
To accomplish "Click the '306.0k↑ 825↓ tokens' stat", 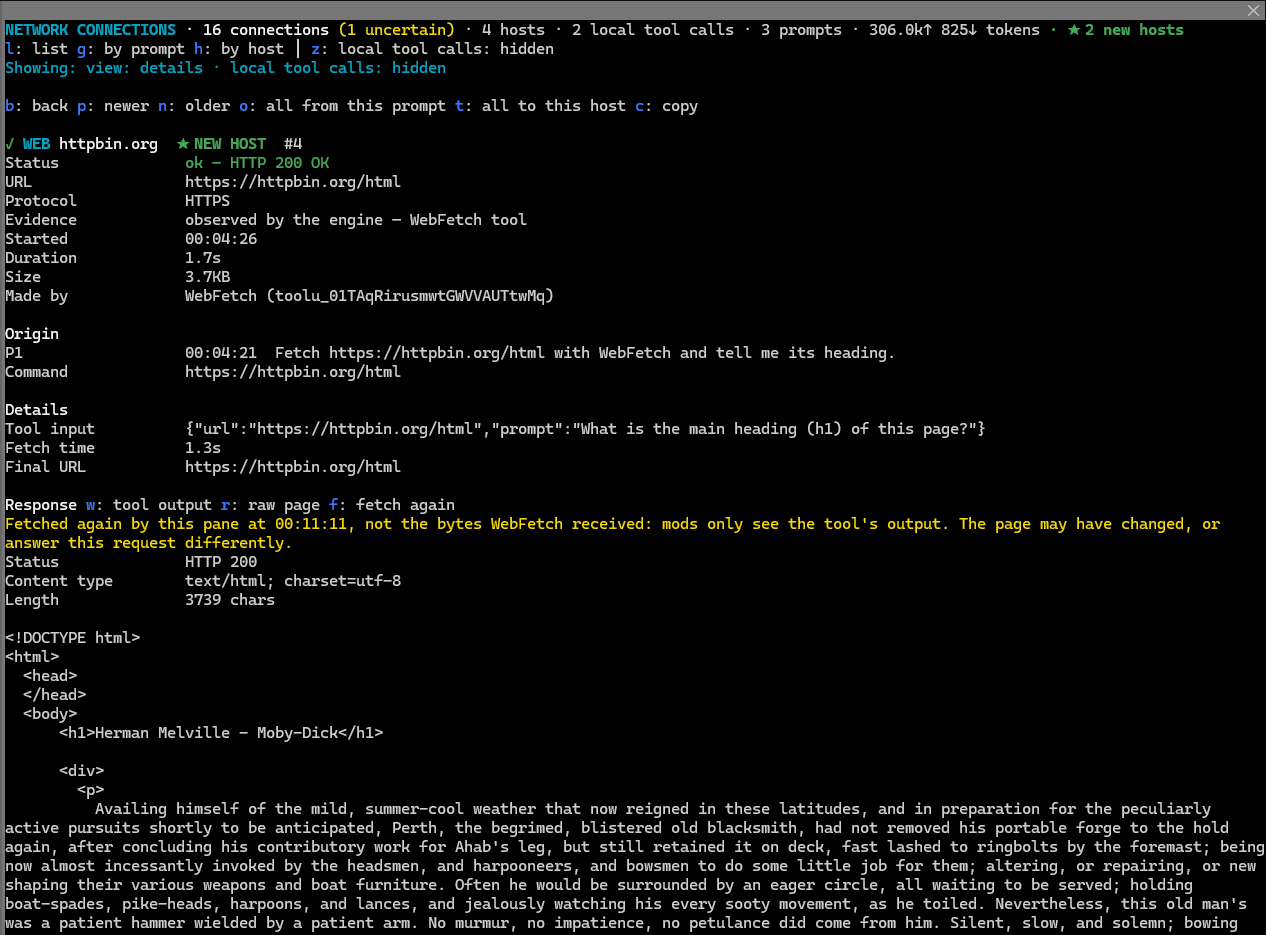I will point(954,29).
